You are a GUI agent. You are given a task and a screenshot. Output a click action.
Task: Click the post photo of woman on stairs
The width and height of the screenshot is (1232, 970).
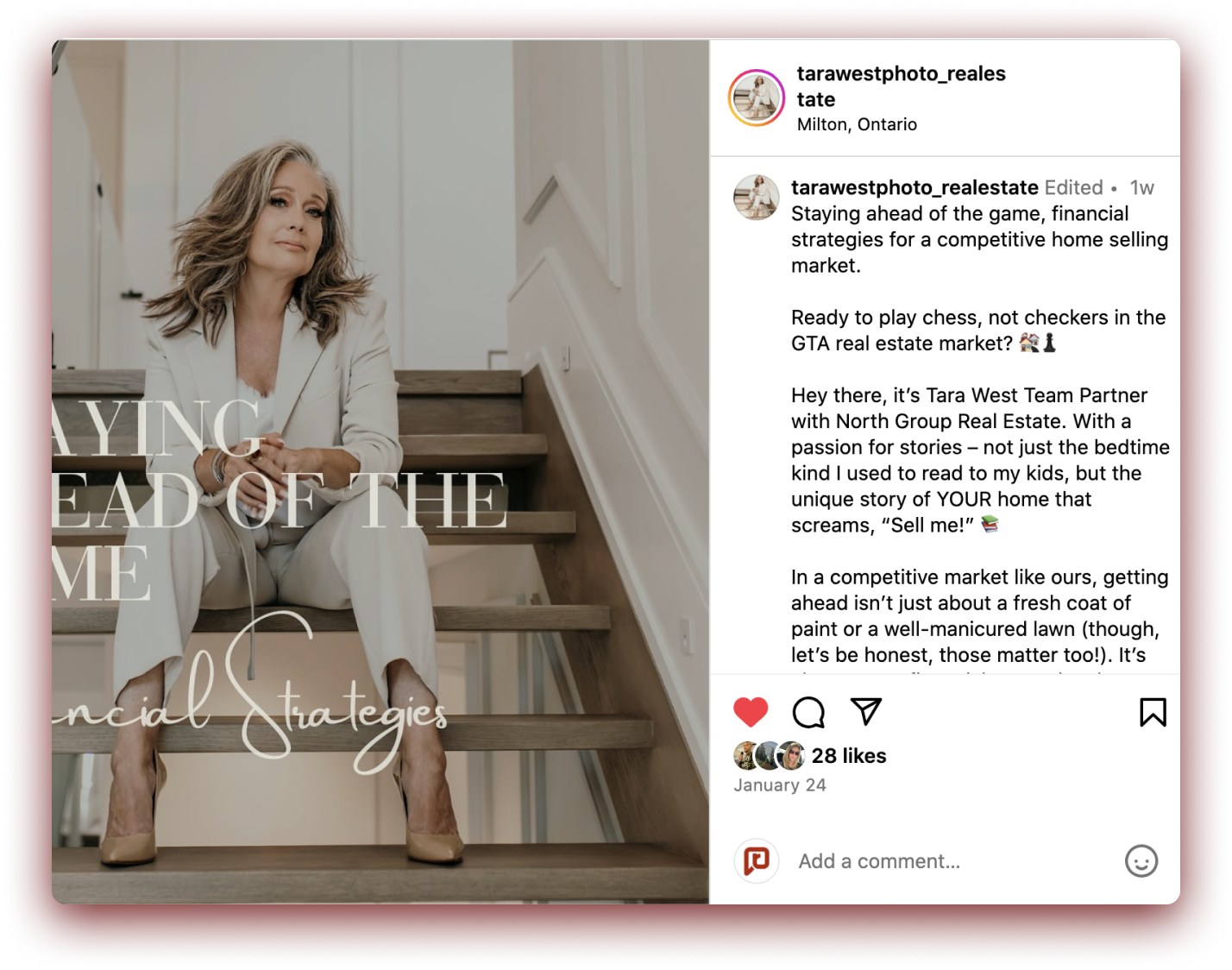tap(380, 471)
